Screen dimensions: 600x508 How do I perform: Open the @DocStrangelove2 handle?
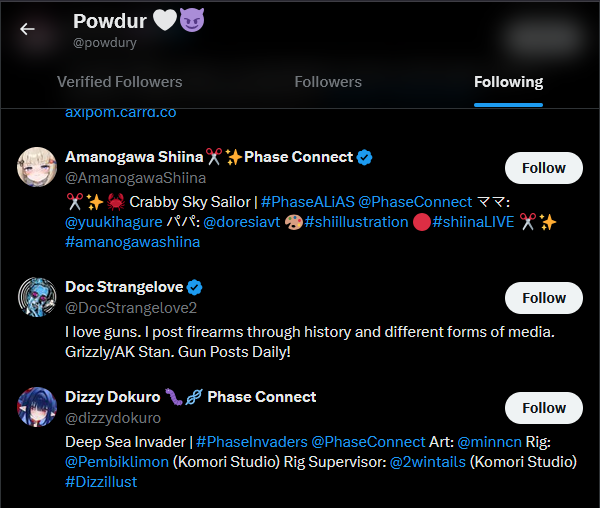[131, 308]
